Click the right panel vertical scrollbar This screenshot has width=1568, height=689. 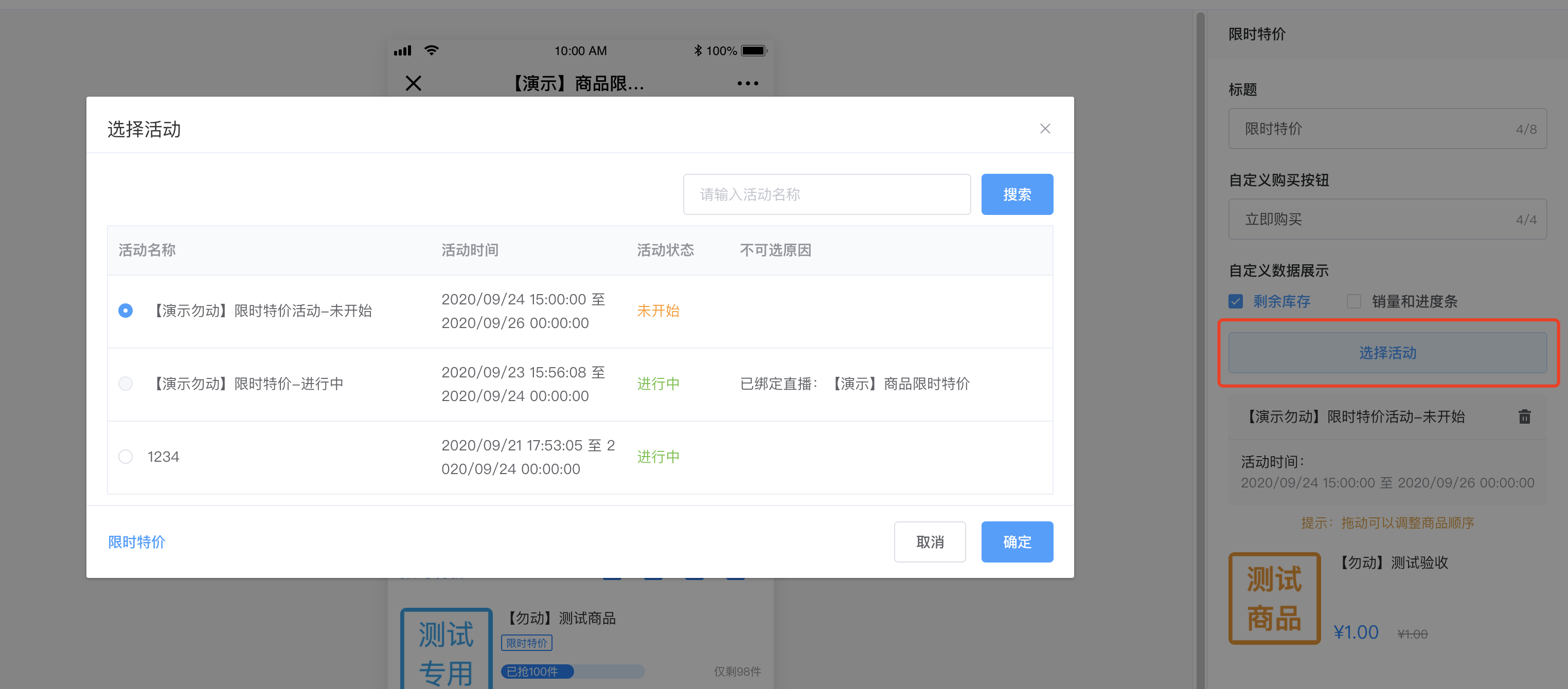point(1200,350)
